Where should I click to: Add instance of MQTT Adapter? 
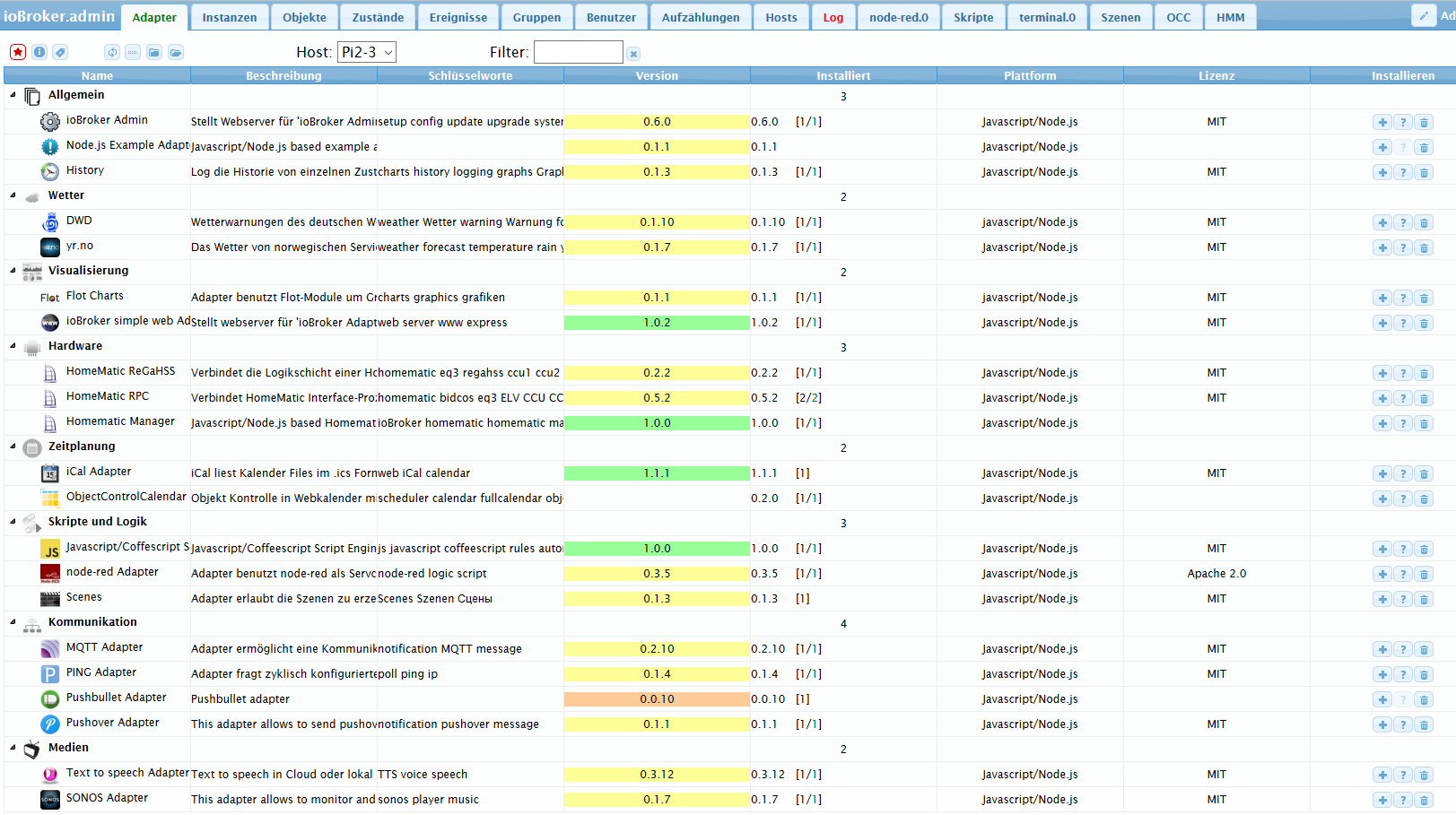pyautogui.click(x=1382, y=649)
